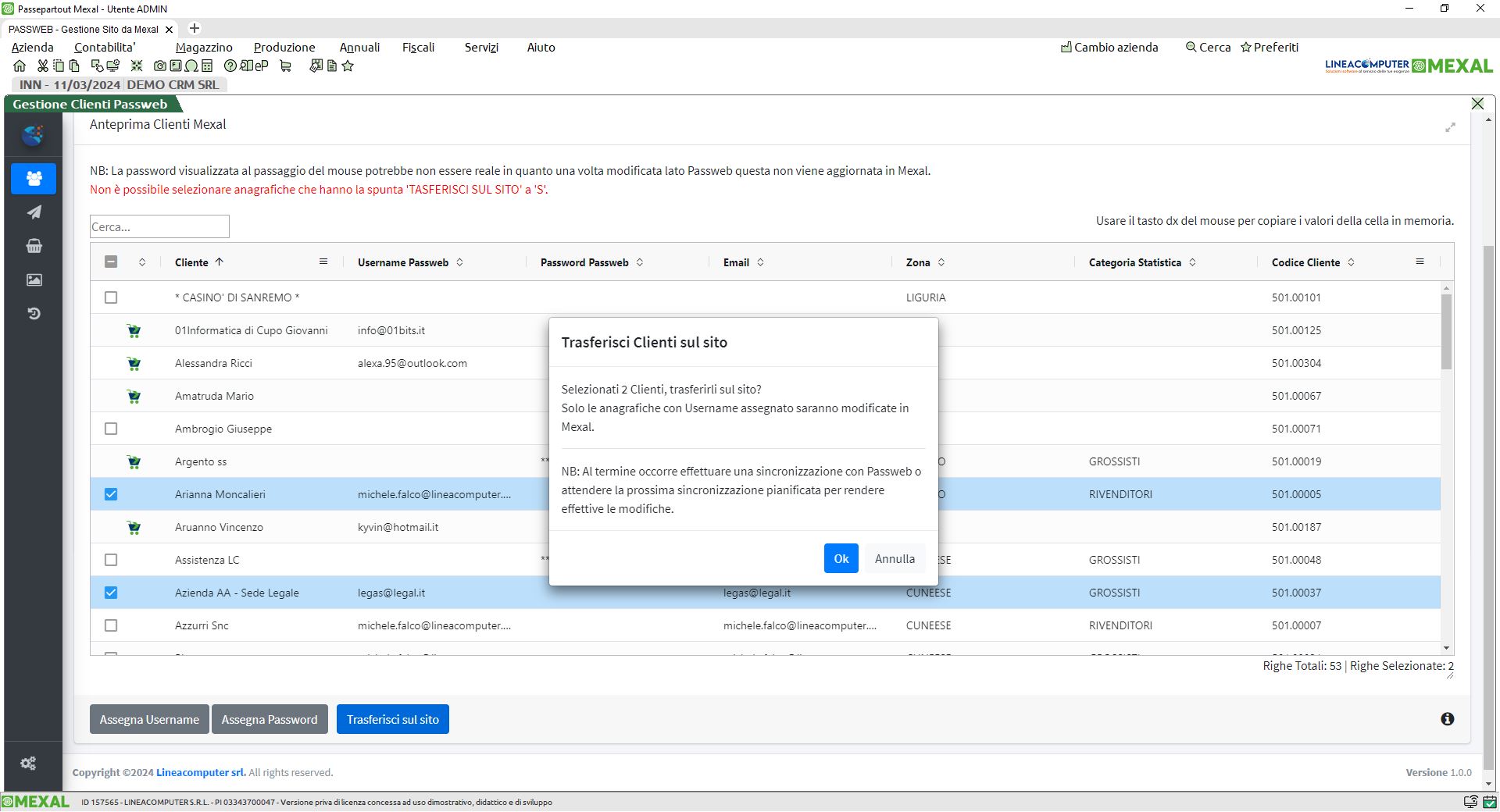
Task: Click the paper plane sidebar icon
Action: (x=34, y=212)
